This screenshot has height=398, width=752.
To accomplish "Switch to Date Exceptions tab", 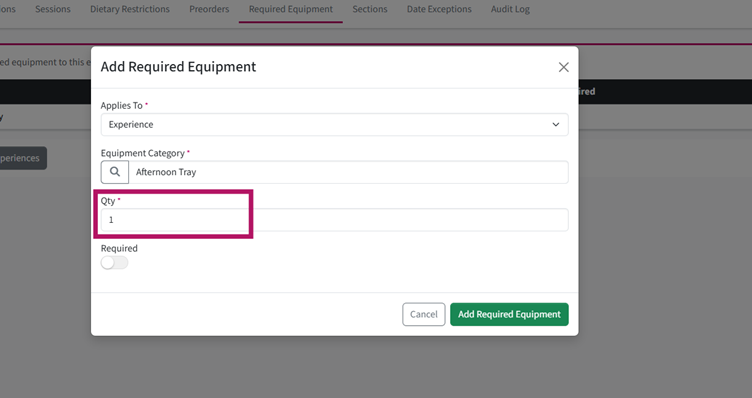I will (439, 9).
